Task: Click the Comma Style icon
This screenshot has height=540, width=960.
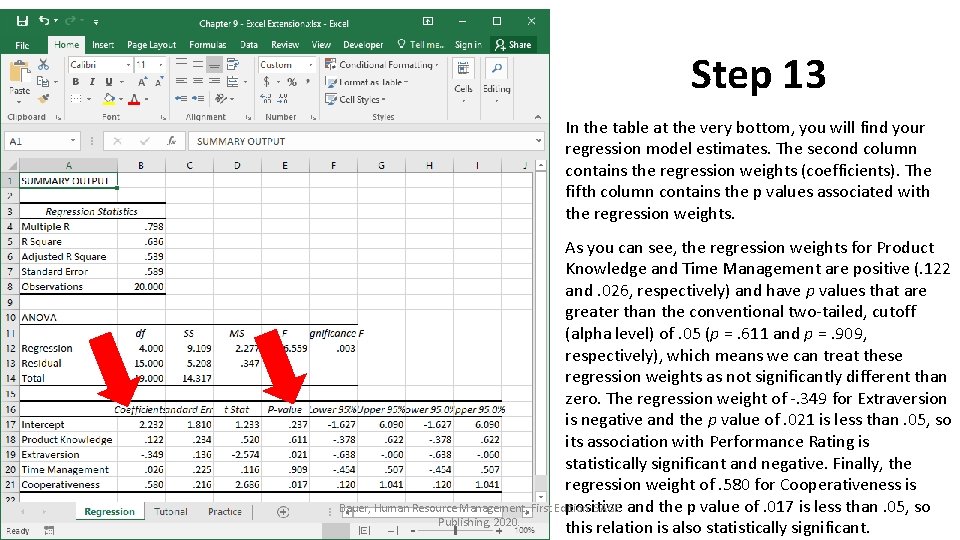Action: (x=308, y=81)
